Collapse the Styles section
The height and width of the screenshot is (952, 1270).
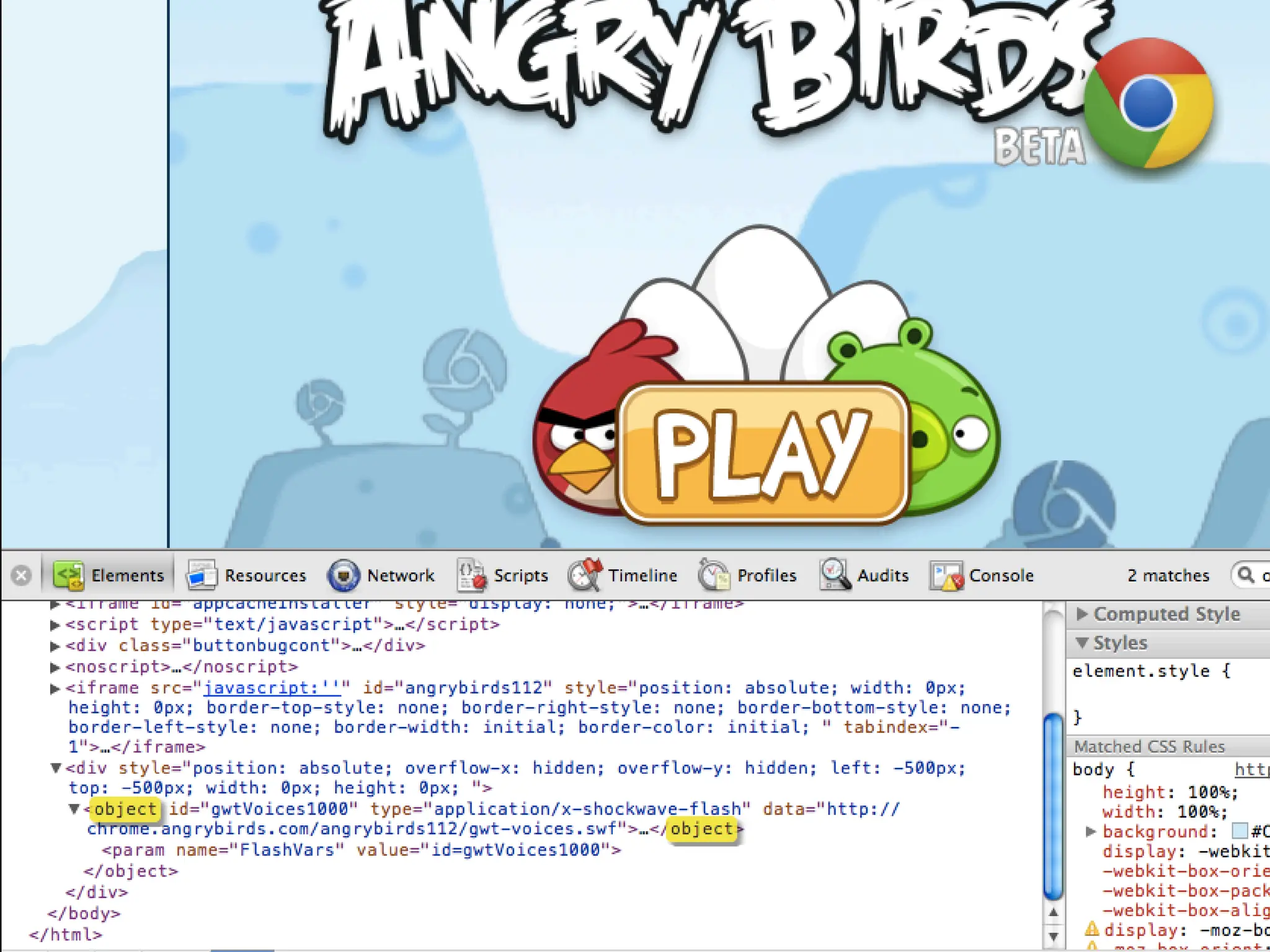click(1083, 643)
